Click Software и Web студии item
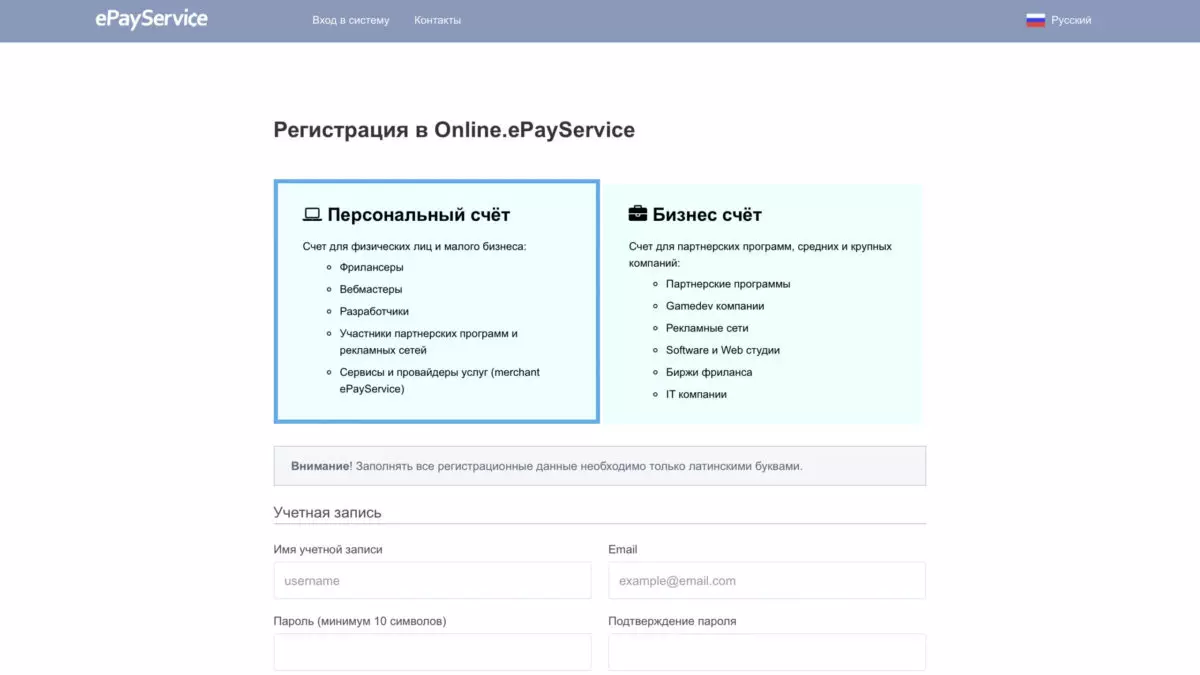The width and height of the screenshot is (1200, 675). 723,350
